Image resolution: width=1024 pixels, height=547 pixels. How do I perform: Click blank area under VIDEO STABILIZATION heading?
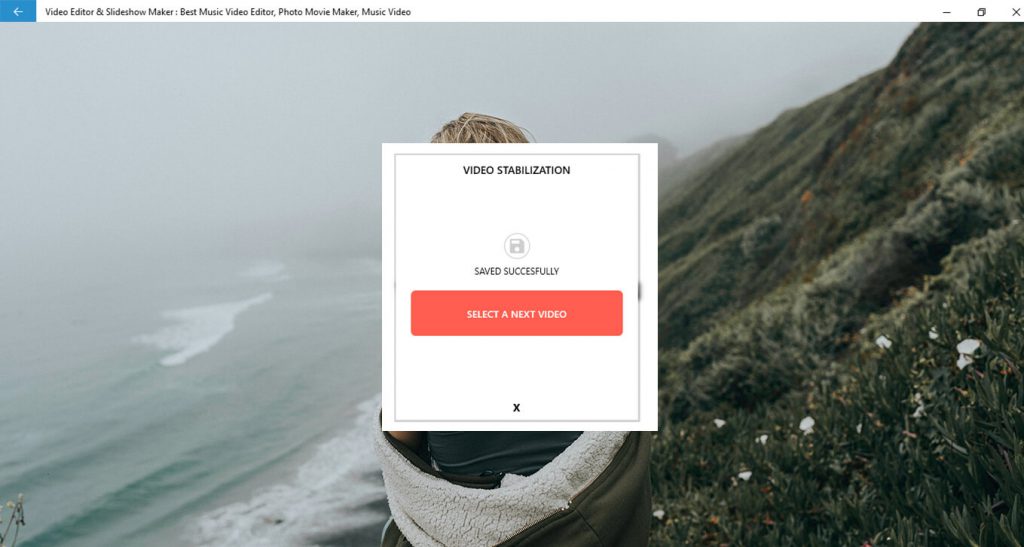coord(517,204)
